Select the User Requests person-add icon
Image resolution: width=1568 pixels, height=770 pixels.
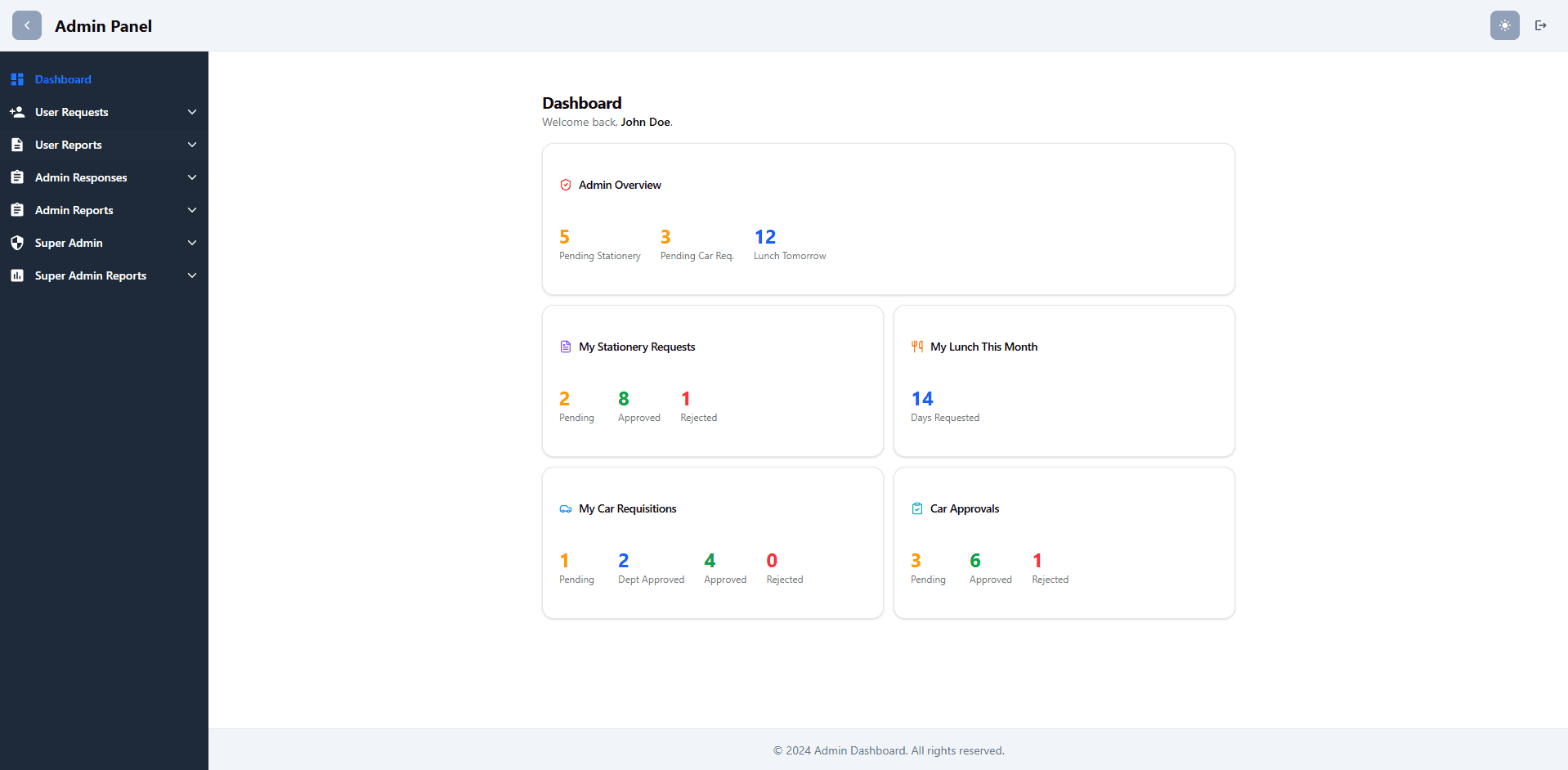point(17,112)
